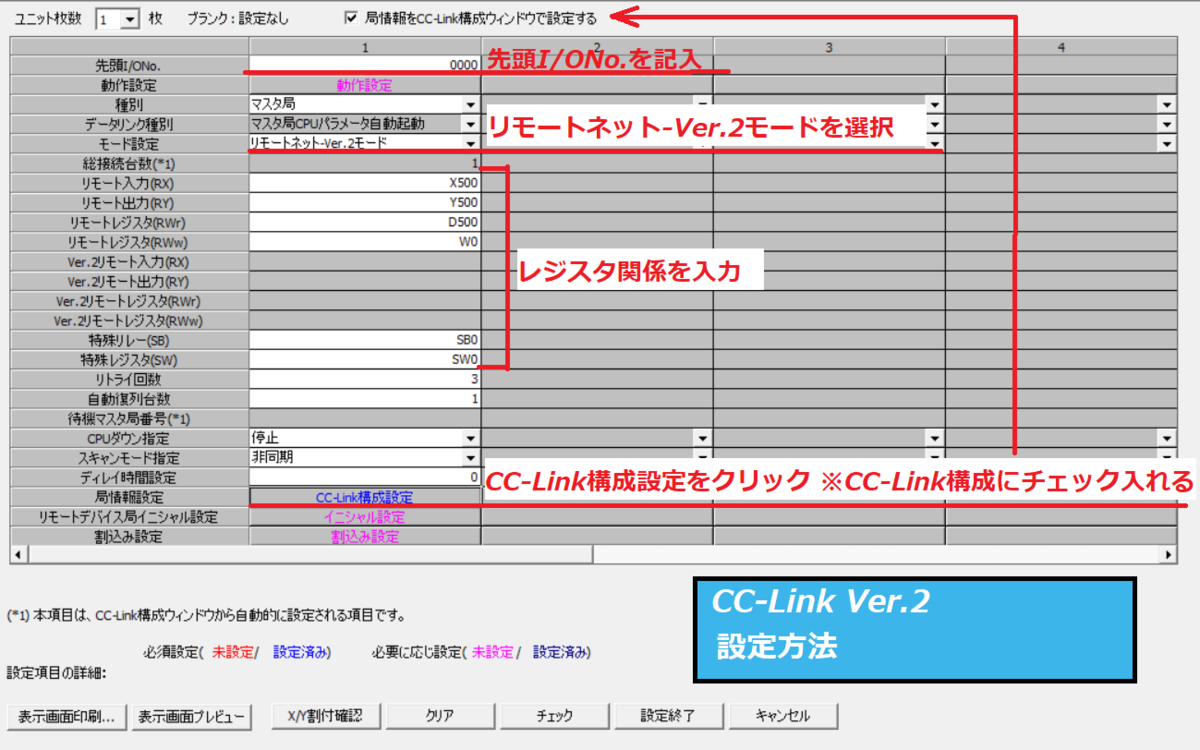The height and width of the screenshot is (750, 1200).
Task: Click the 特殊リレー(SB) field with SB0
Action: 365,340
